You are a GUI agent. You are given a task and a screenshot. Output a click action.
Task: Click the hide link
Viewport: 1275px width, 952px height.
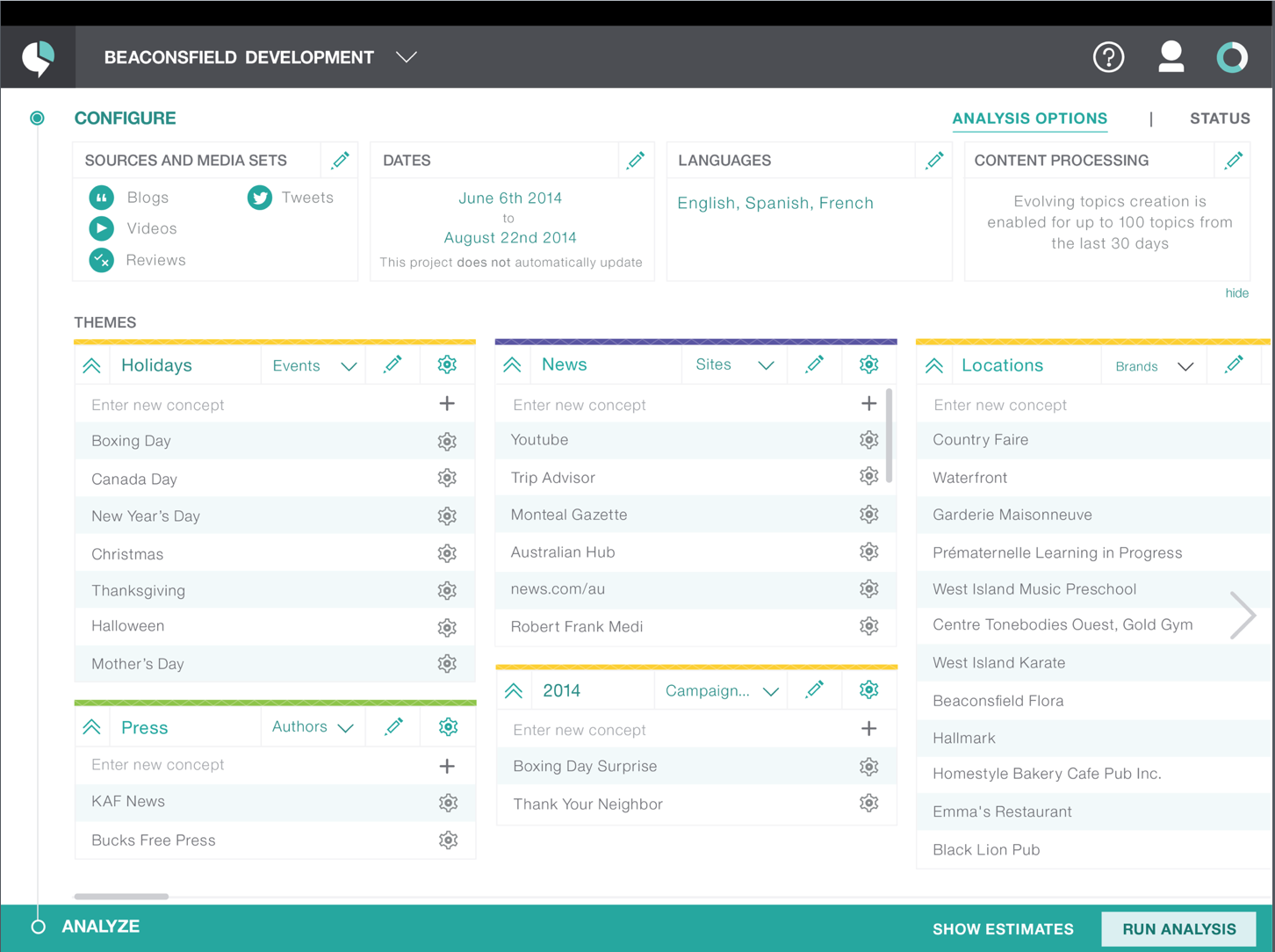[1236, 293]
